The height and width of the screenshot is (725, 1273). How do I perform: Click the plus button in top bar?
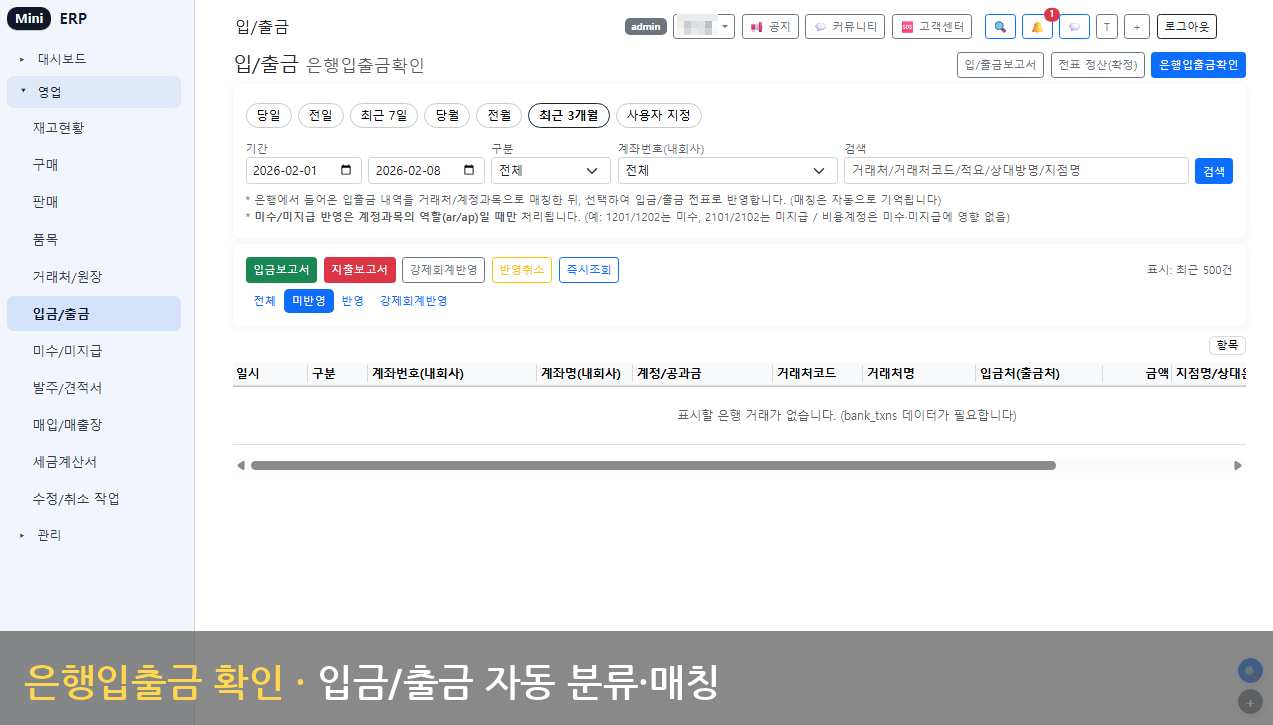pyautogui.click(x=1136, y=27)
